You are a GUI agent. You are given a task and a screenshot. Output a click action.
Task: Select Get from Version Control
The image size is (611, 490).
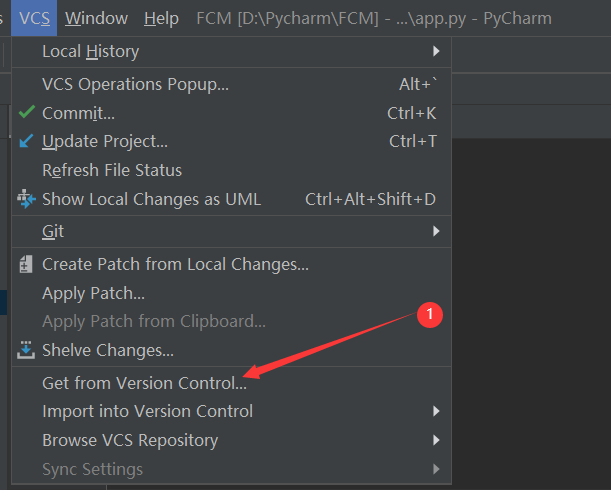tap(144, 383)
